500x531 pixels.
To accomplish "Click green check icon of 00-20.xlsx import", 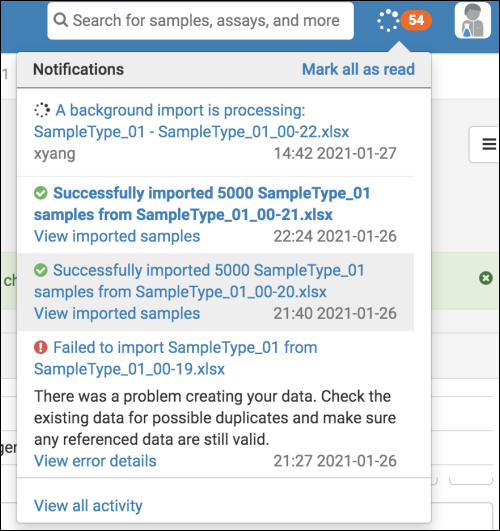I will (41, 270).
